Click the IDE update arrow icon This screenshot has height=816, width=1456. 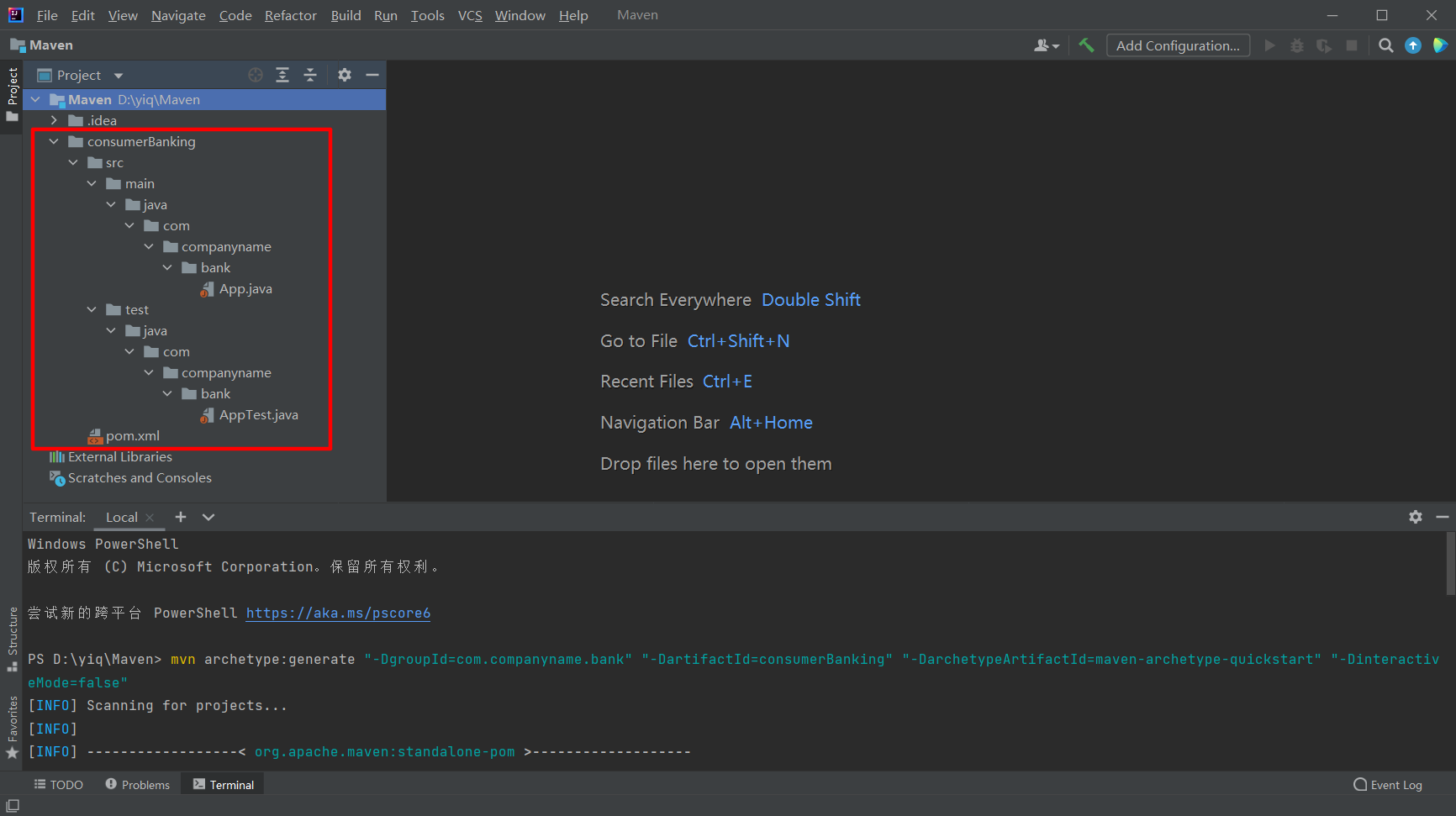[x=1413, y=45]
